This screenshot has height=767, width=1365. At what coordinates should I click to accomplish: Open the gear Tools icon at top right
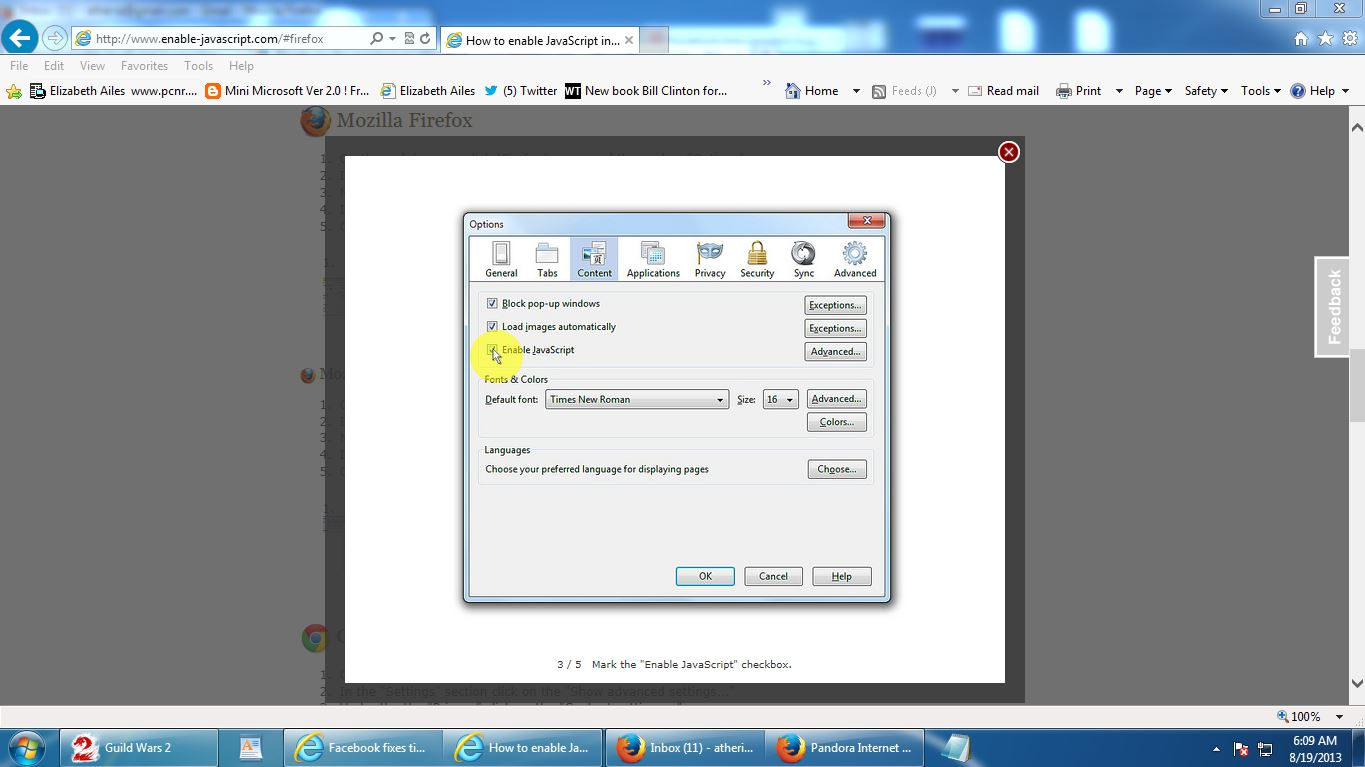[1349, 39]
